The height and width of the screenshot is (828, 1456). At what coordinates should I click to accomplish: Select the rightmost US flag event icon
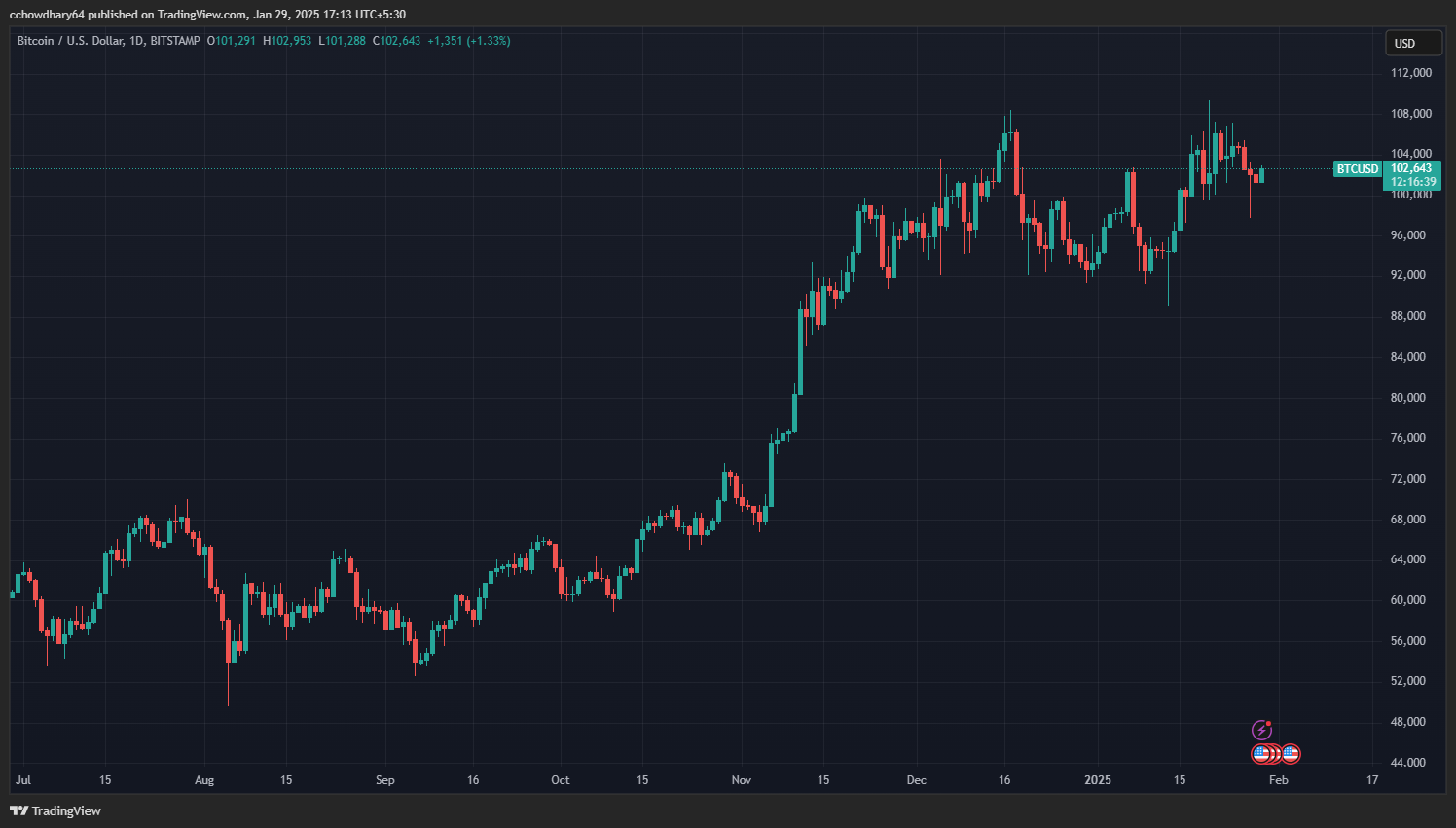tap(1292, 753)
